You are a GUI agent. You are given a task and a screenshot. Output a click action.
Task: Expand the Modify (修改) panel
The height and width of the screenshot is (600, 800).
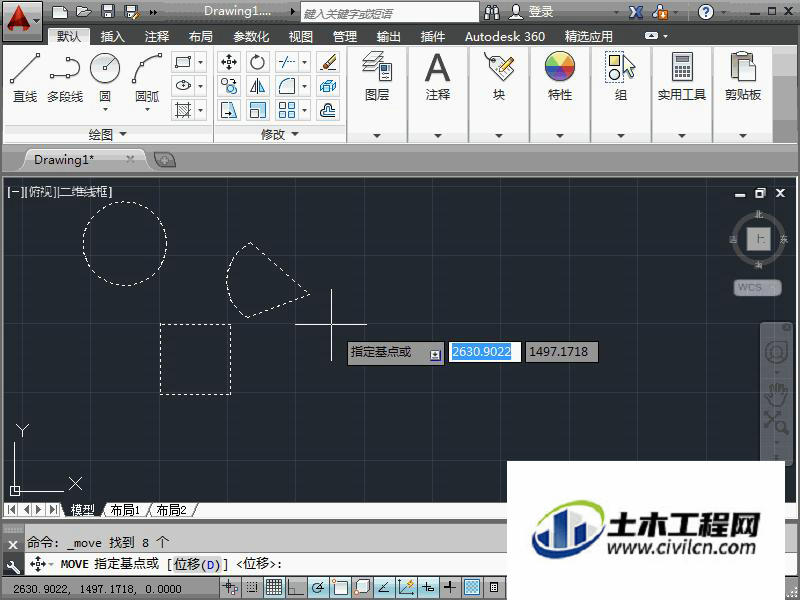(280, 134)
